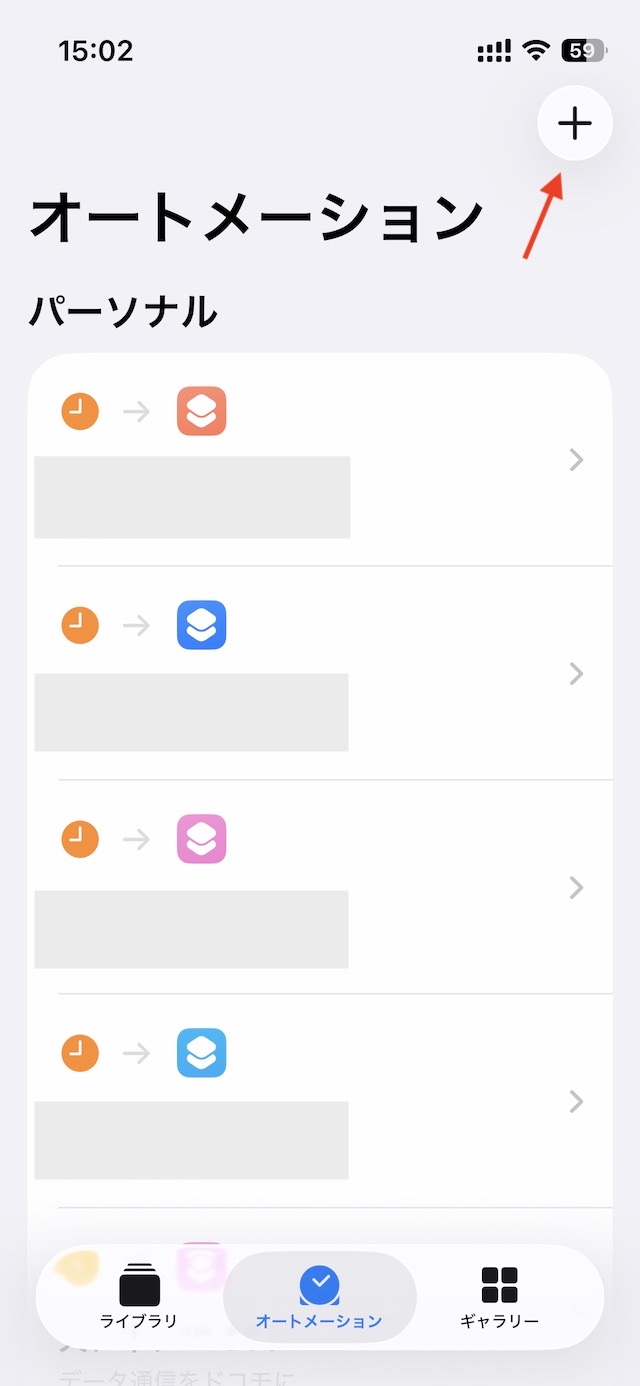This screenshot has width=640, height=1386.
Task: Tap the clock icon in fourth automation
Action: (80, 1053)
